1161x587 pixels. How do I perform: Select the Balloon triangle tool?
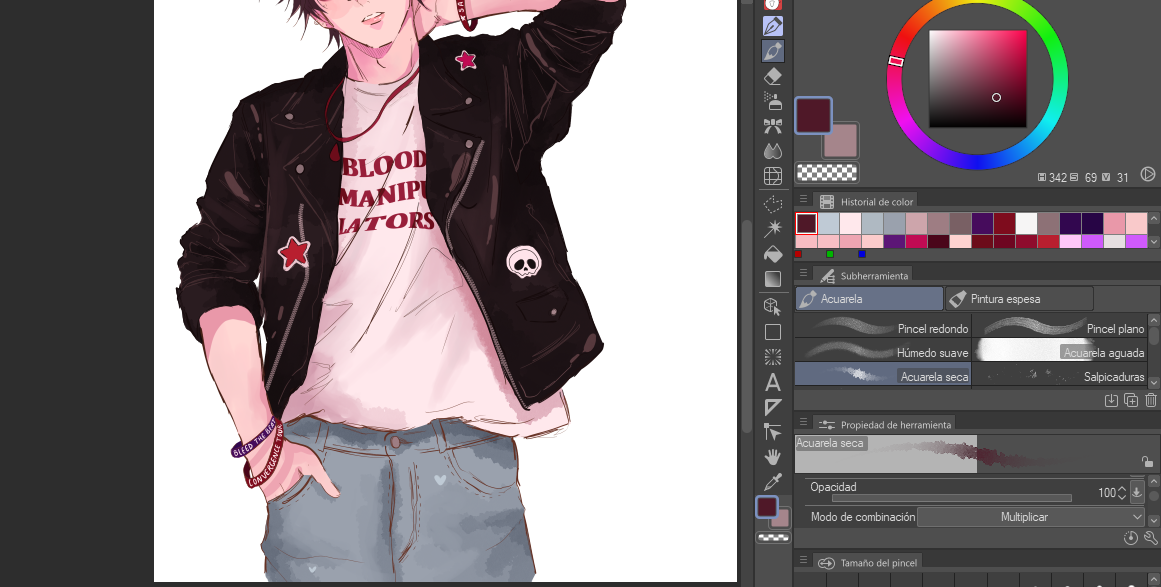pyautogui.click(x=772, y=407)
